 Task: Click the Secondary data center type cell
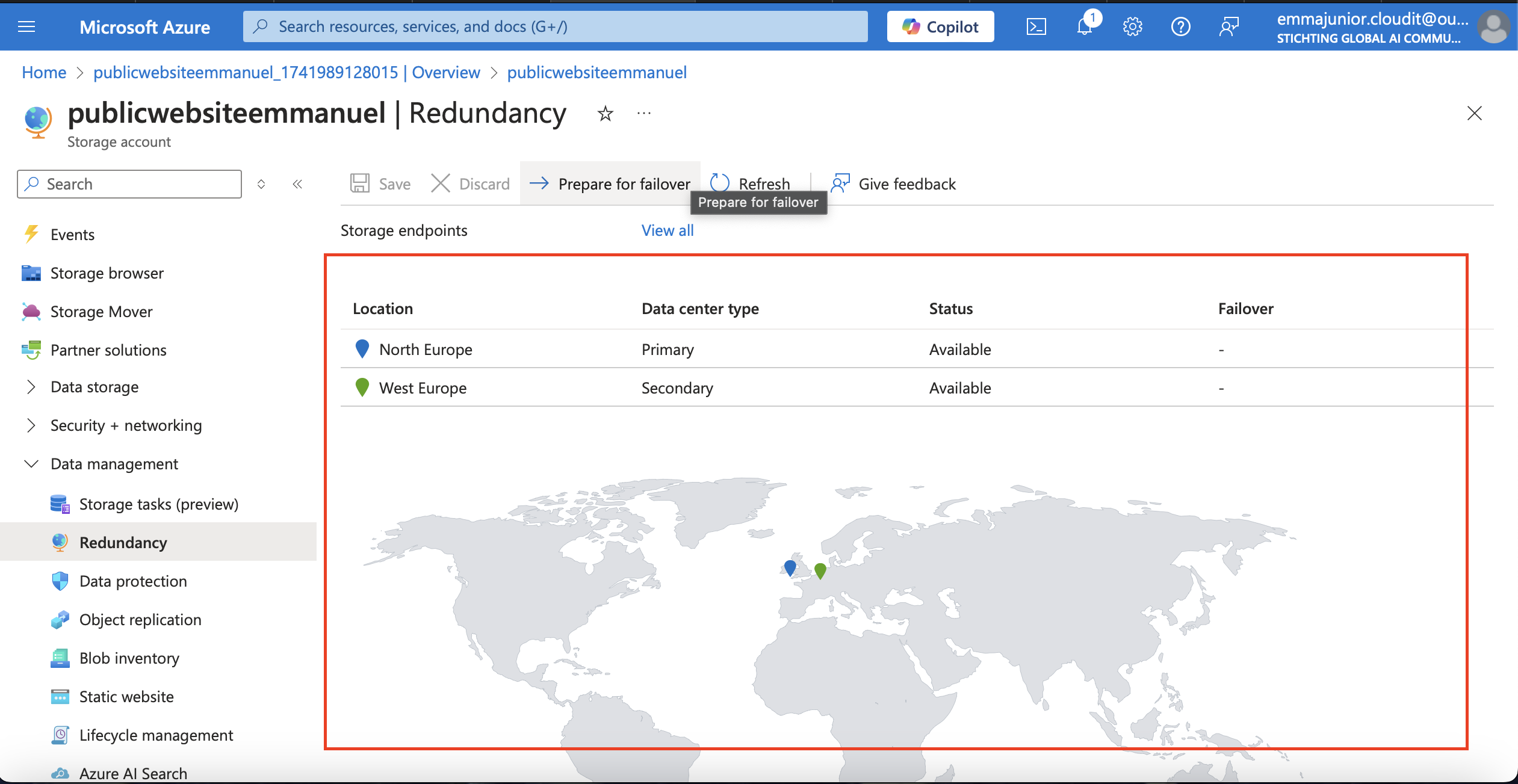(x=677, y=388)
